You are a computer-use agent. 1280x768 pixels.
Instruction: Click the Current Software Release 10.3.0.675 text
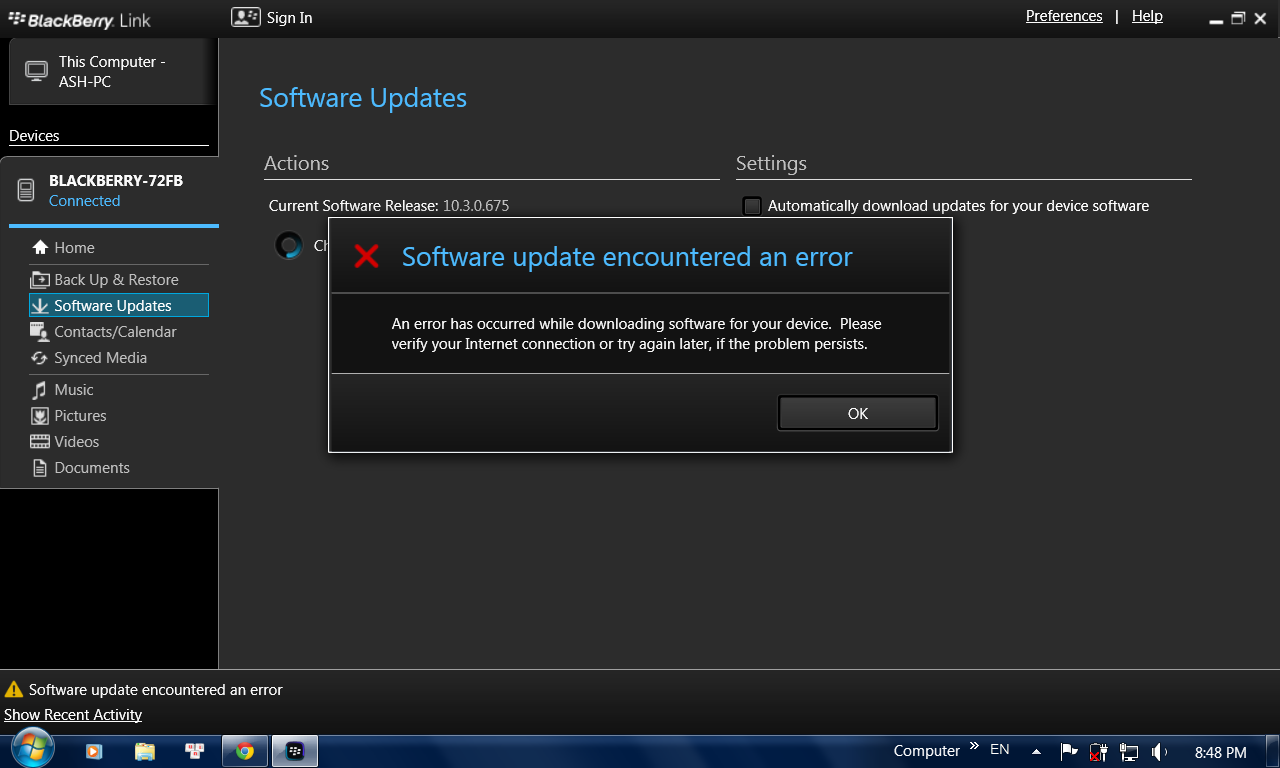click(x=389, y=206)
